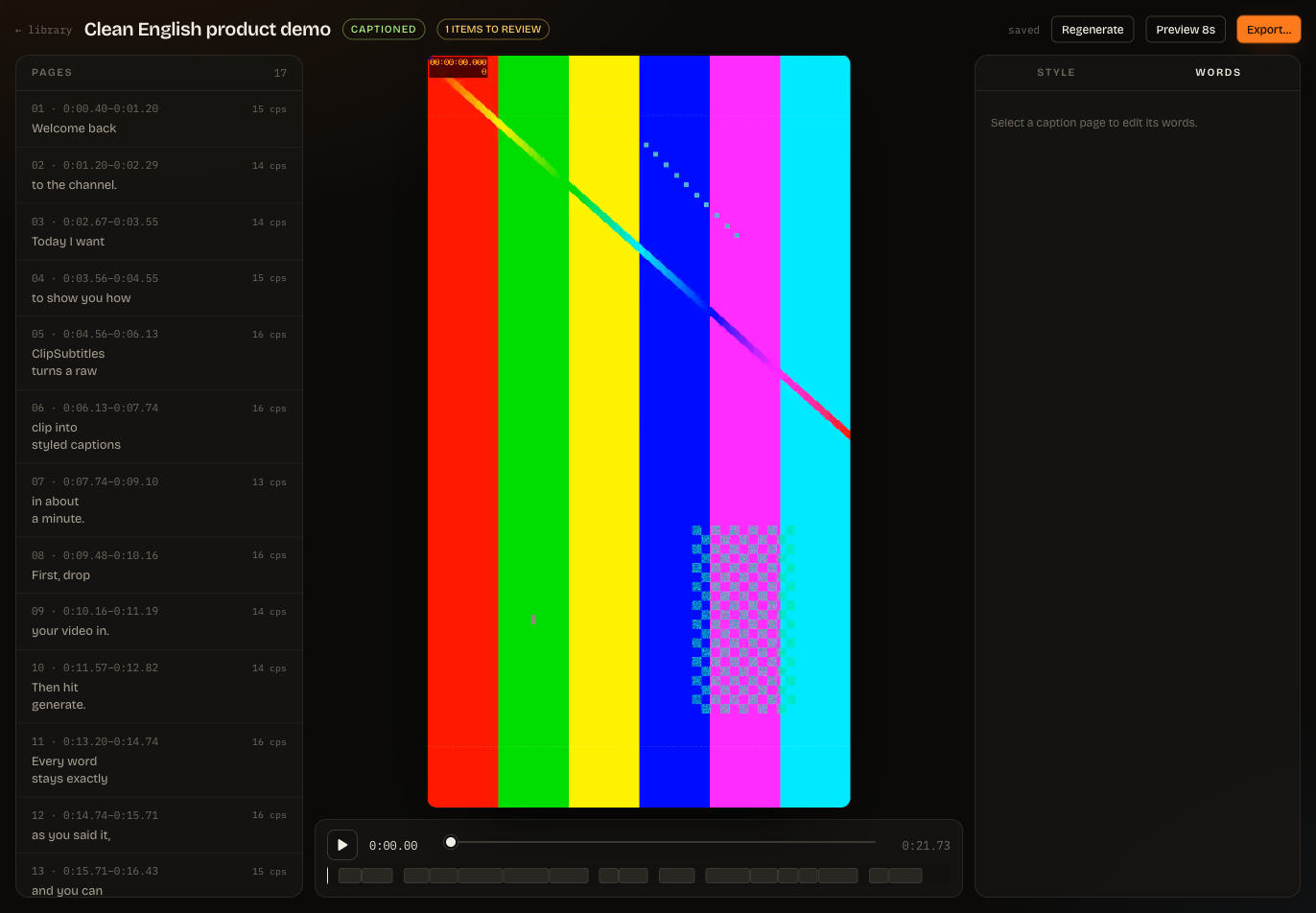
Task: Click the CAPTIONED status badge
Action: pyautogui.click(x=384, y=30)
